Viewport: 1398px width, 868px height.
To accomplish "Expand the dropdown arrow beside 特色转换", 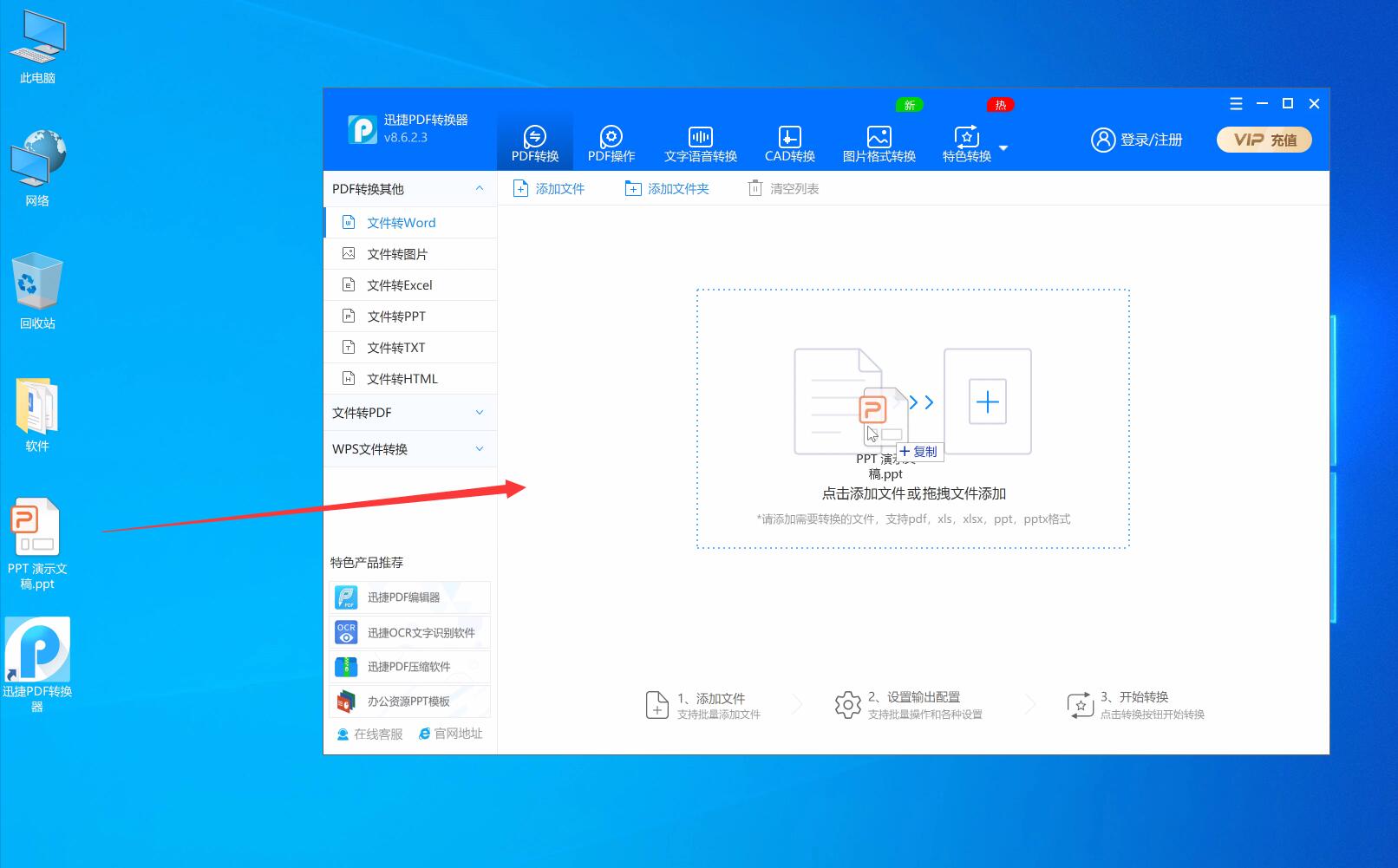I will (x=1003, y=148).
